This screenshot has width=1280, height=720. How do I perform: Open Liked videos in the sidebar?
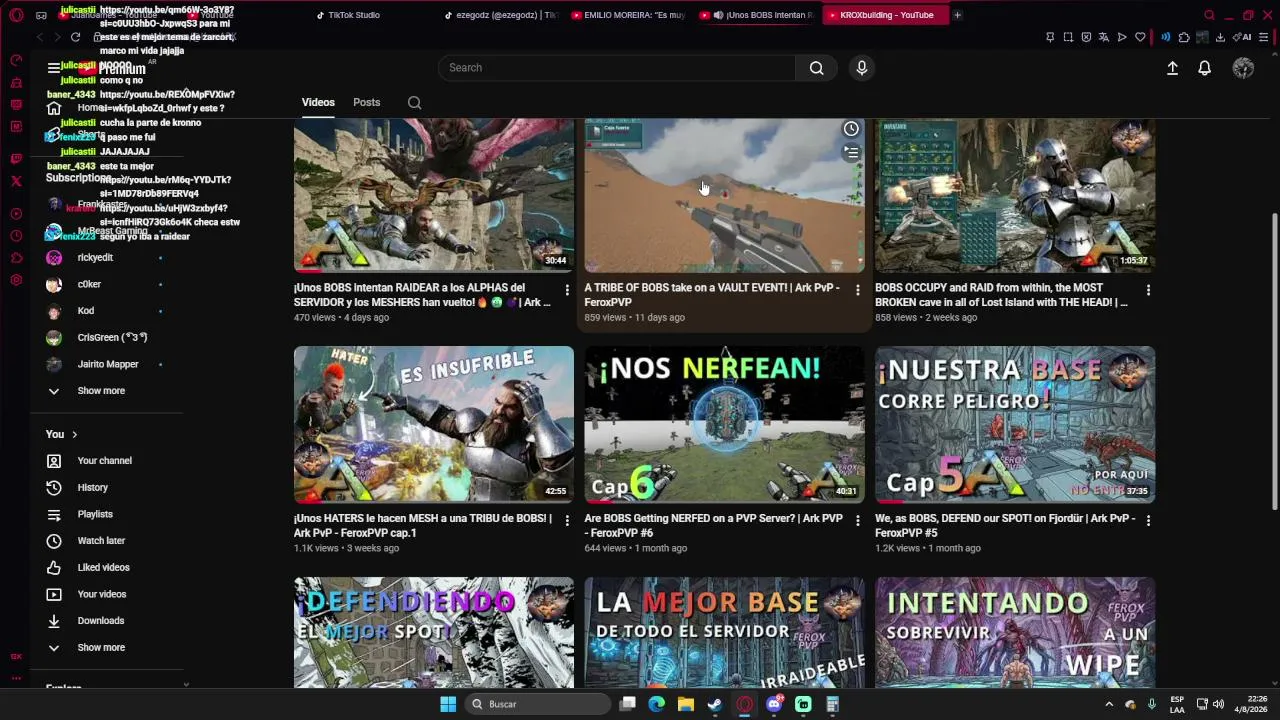pyautogui.click(x=103, y=568)
